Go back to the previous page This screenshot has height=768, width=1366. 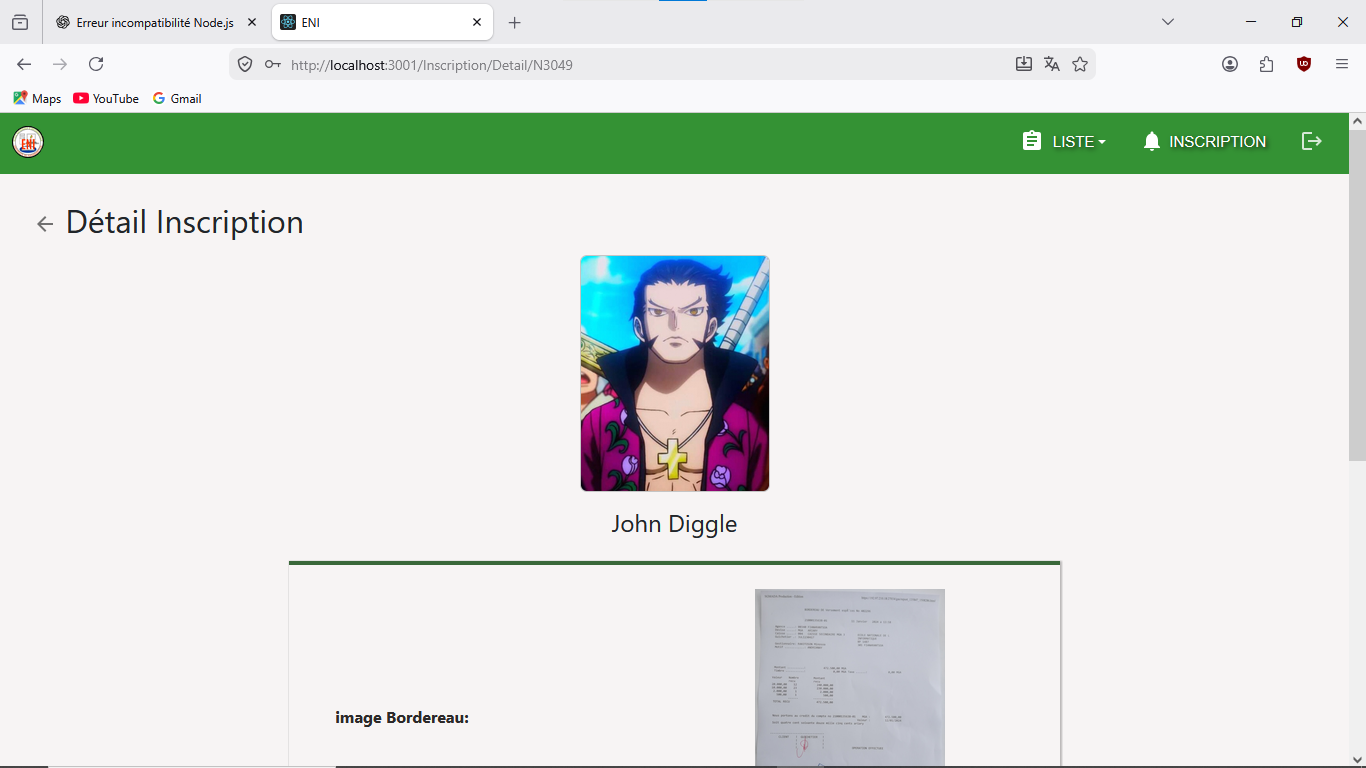click(24, 64)
